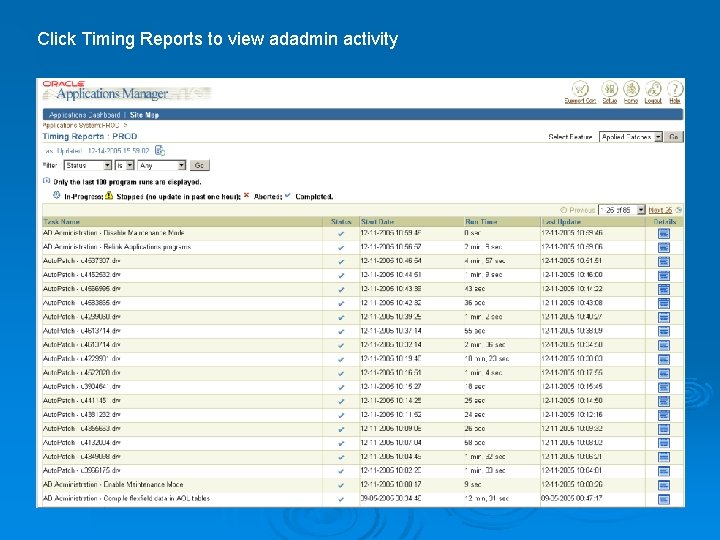The image size is (720, 540).
Task: Click start date '09-05-2005 00:34:45'
Action: click(391, 498)
